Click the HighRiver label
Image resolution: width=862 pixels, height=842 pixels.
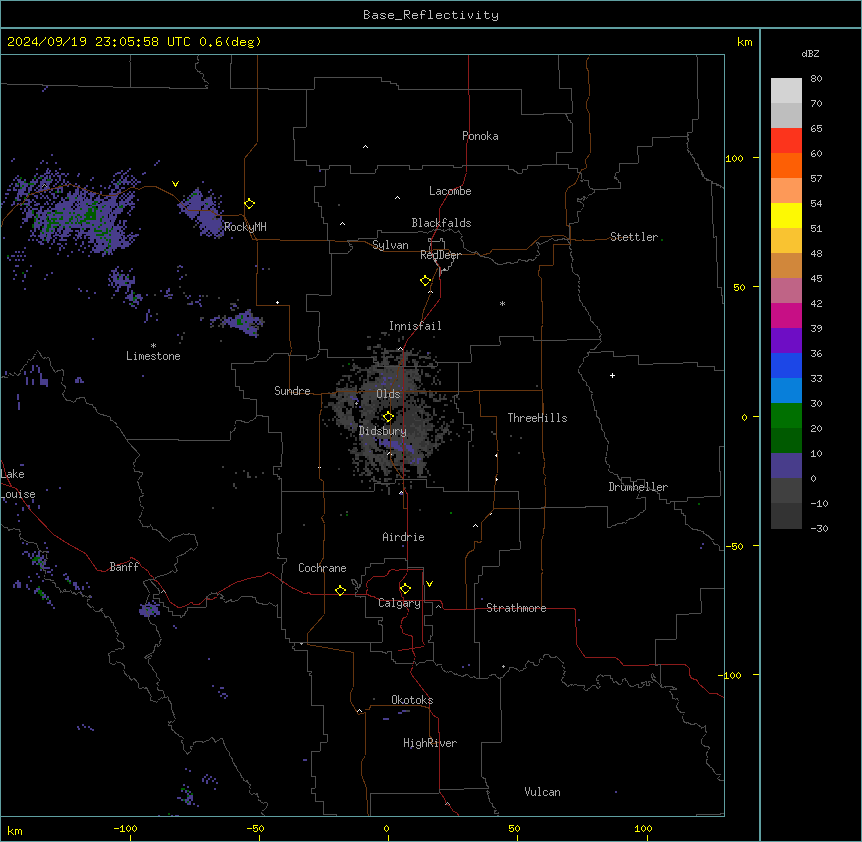pyautogui.click(x=430, y=743)
